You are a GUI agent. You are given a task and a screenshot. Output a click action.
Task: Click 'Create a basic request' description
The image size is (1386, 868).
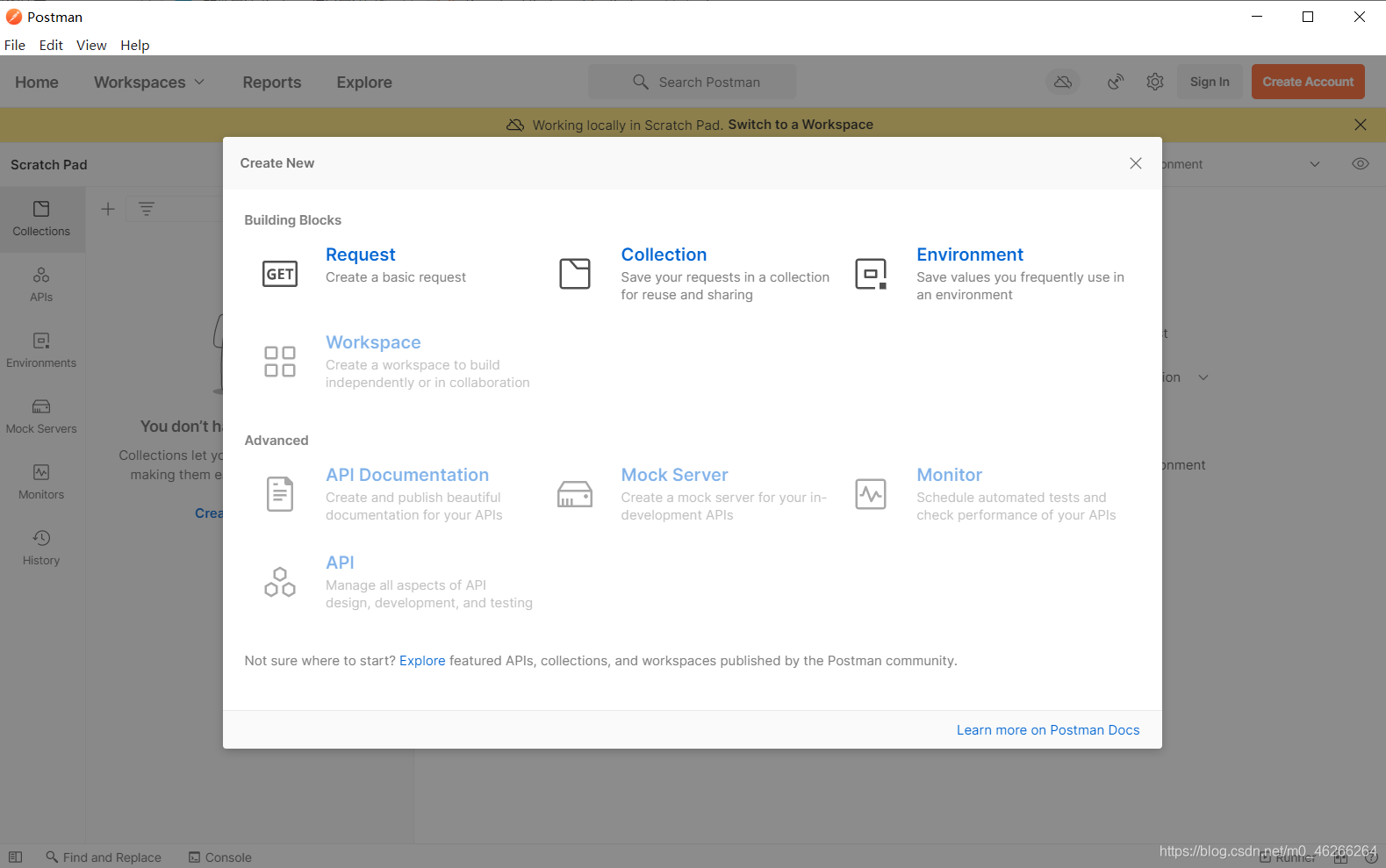pos(396,277)
